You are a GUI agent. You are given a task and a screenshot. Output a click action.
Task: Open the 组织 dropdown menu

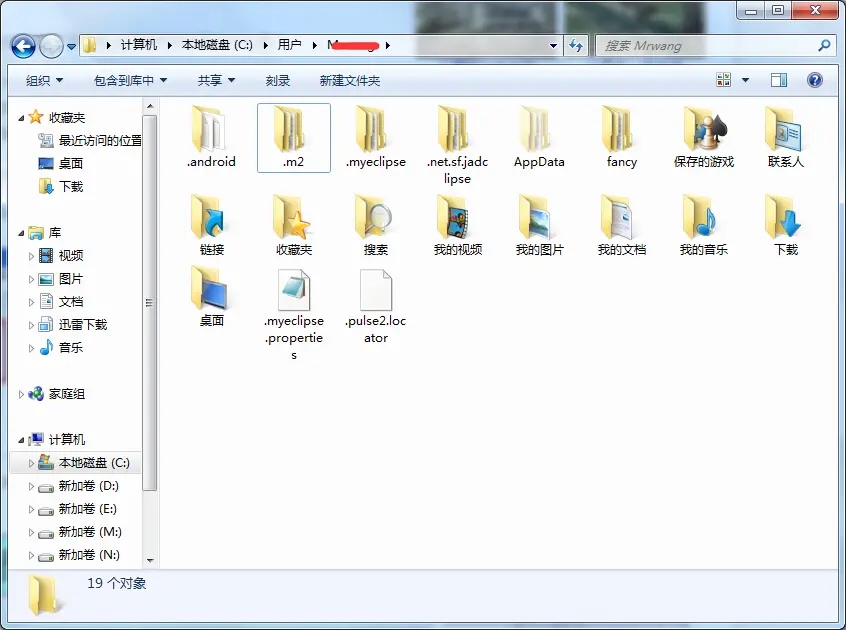click(x=42, y=79)
